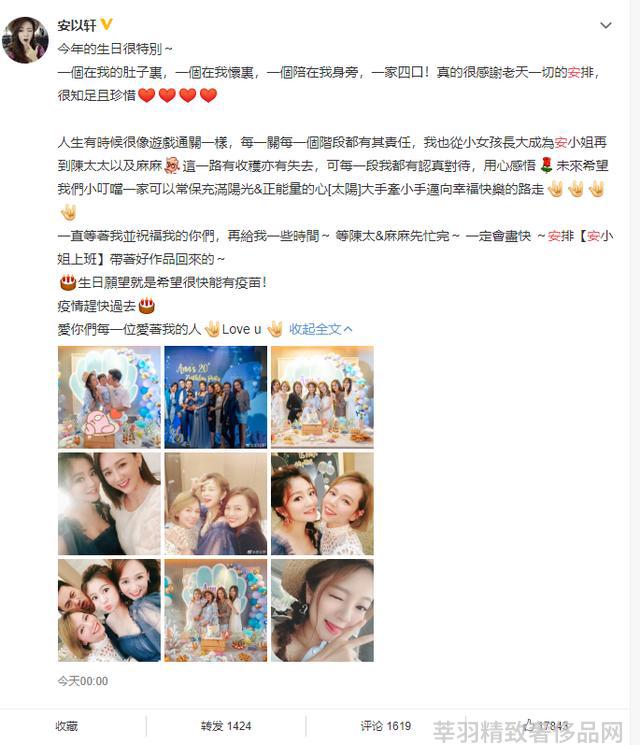640x745 pixels.
Task: Open the family photo with pink cartoon sticker
Action: [109, 397]
